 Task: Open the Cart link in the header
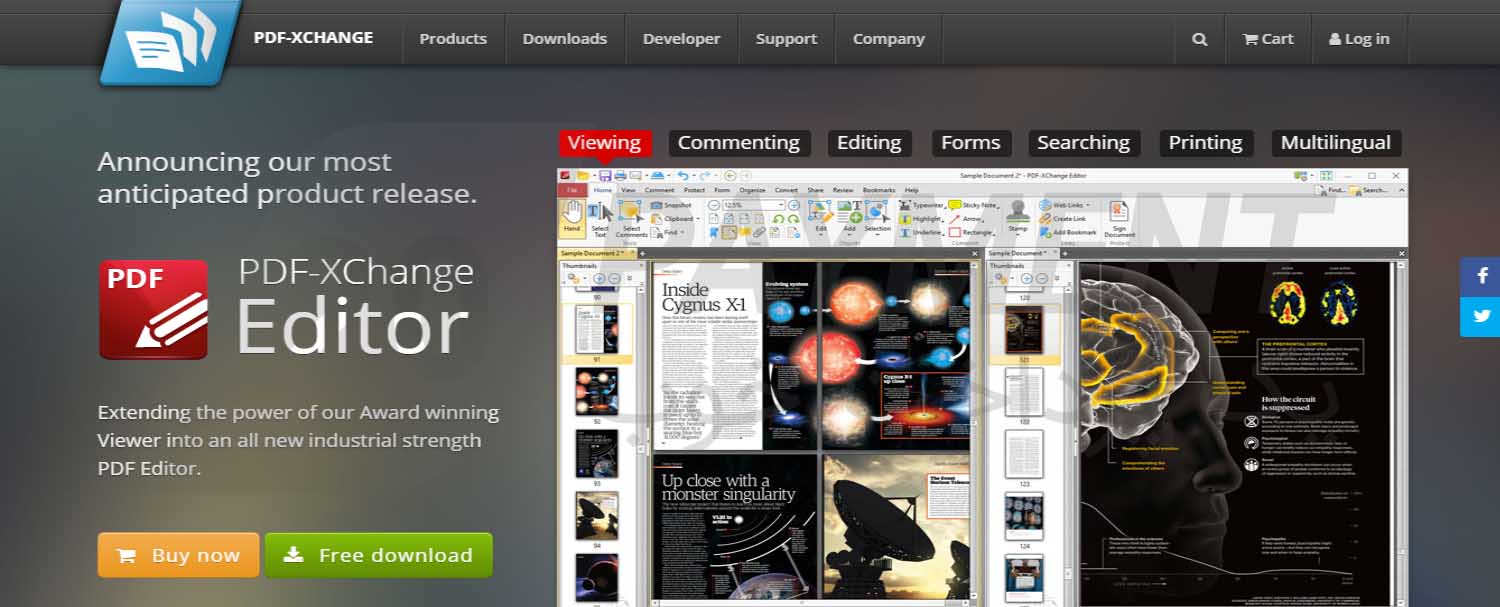1268,39
